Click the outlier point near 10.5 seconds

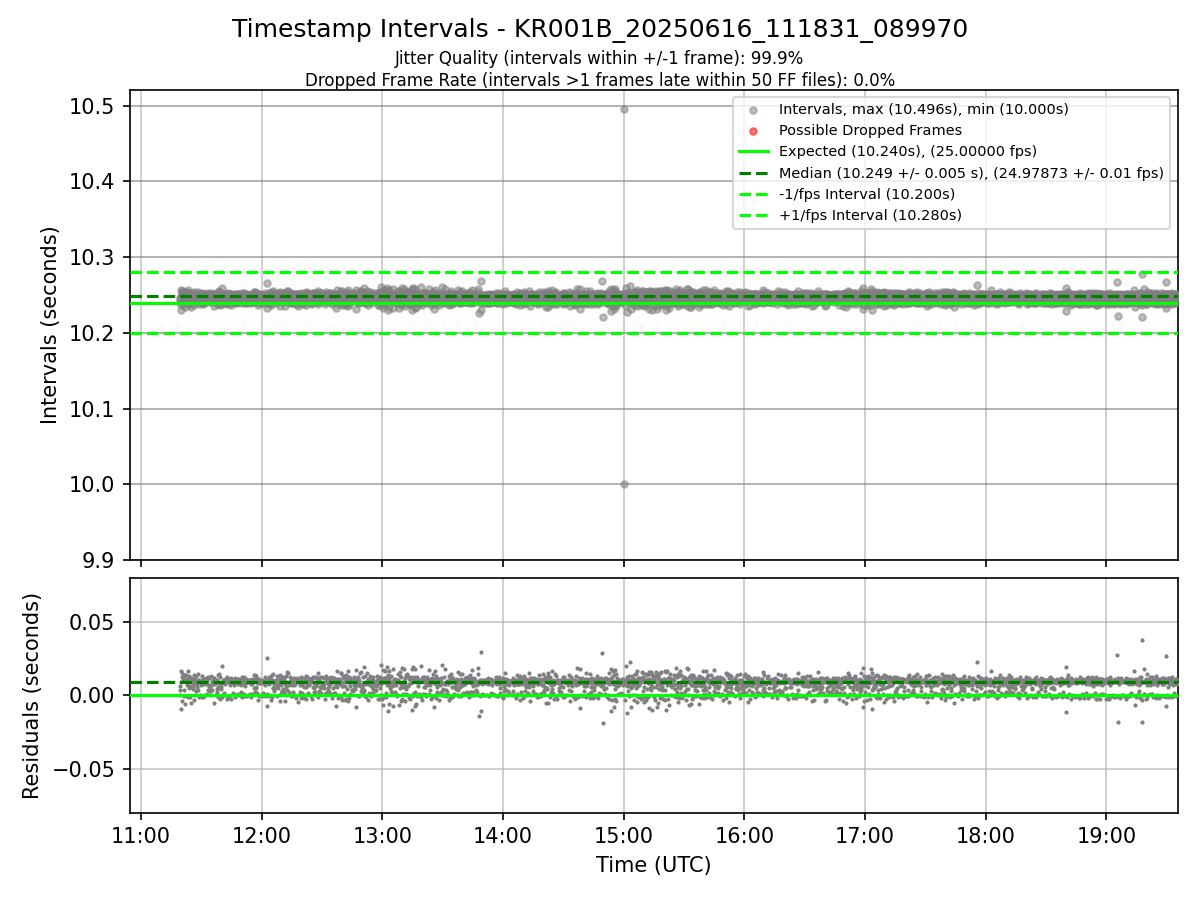[624, 109]
